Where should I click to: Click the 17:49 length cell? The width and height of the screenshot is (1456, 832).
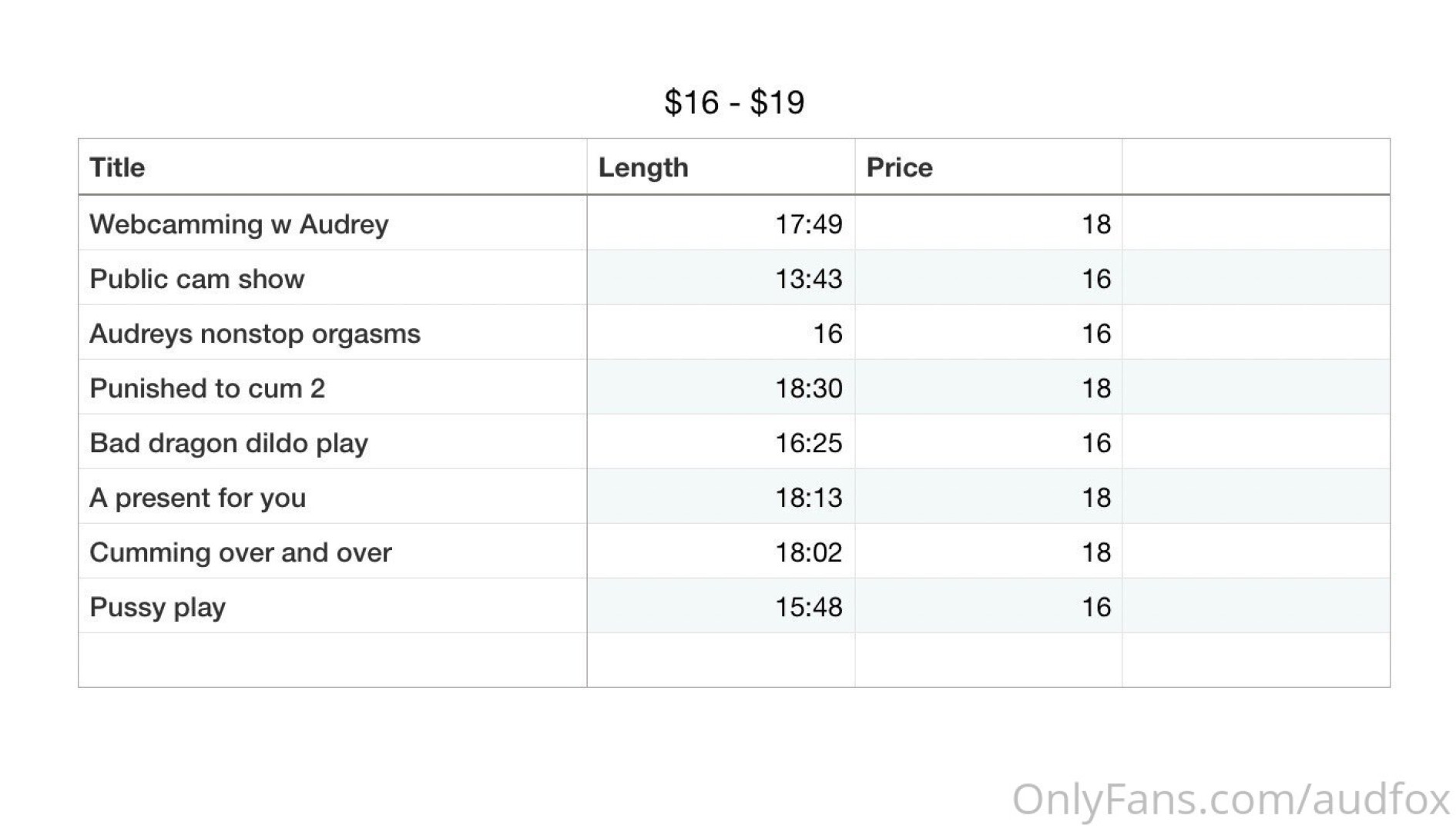click(x=808, y=224)
